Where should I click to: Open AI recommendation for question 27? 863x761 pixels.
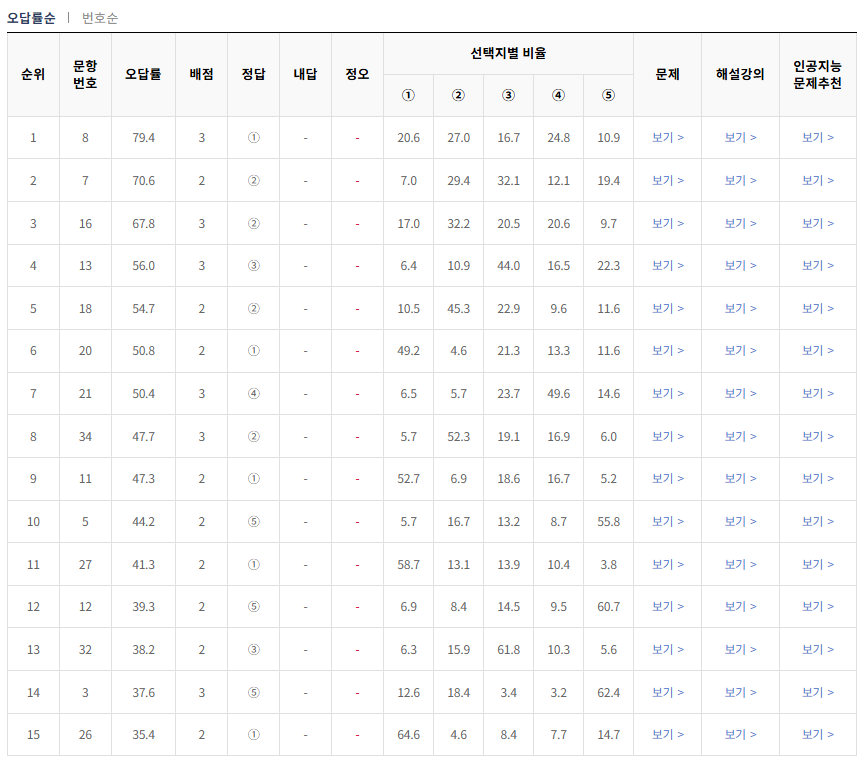pyautogui.click(x=818, y=563)
